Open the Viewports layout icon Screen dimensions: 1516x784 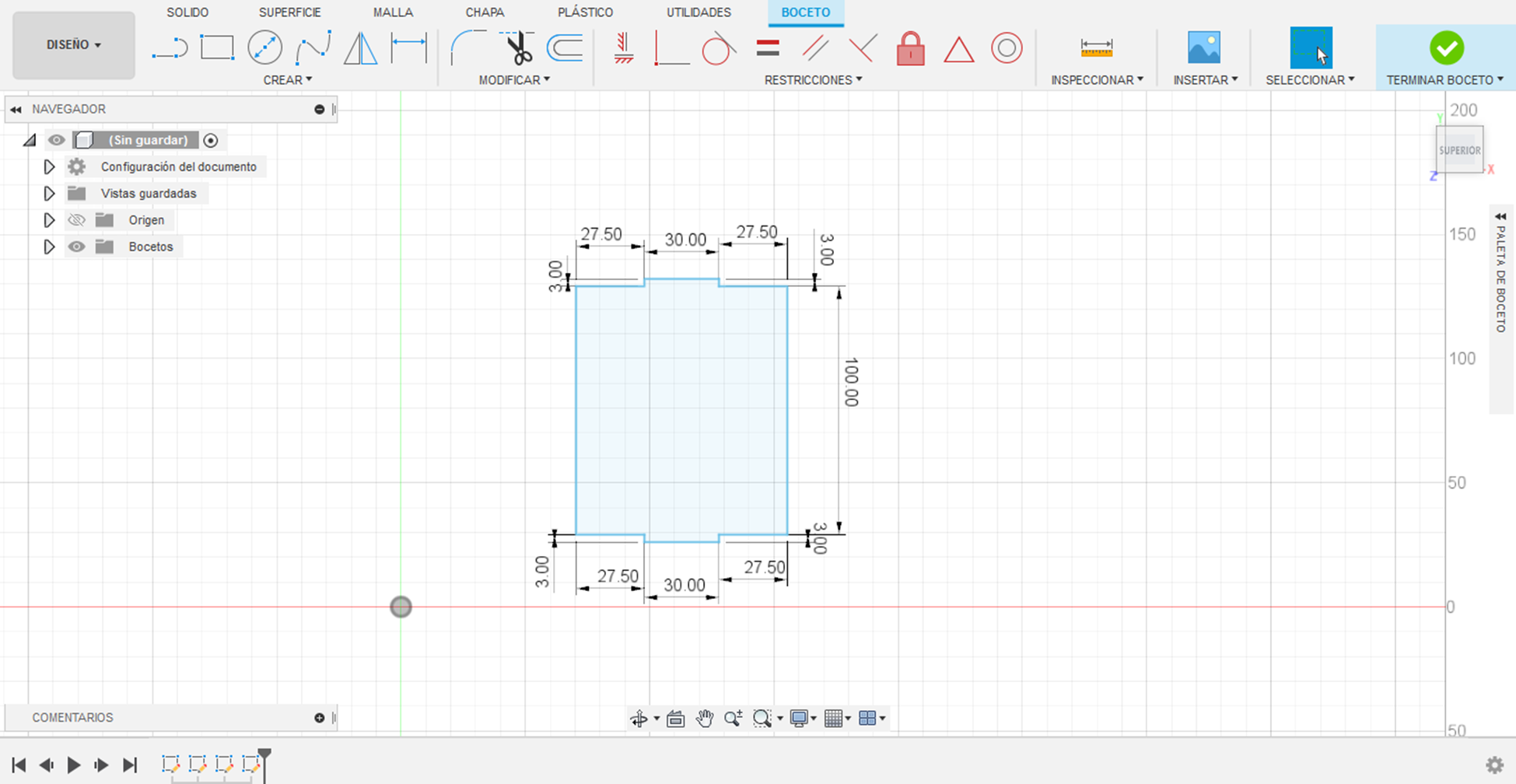(867, 719)
